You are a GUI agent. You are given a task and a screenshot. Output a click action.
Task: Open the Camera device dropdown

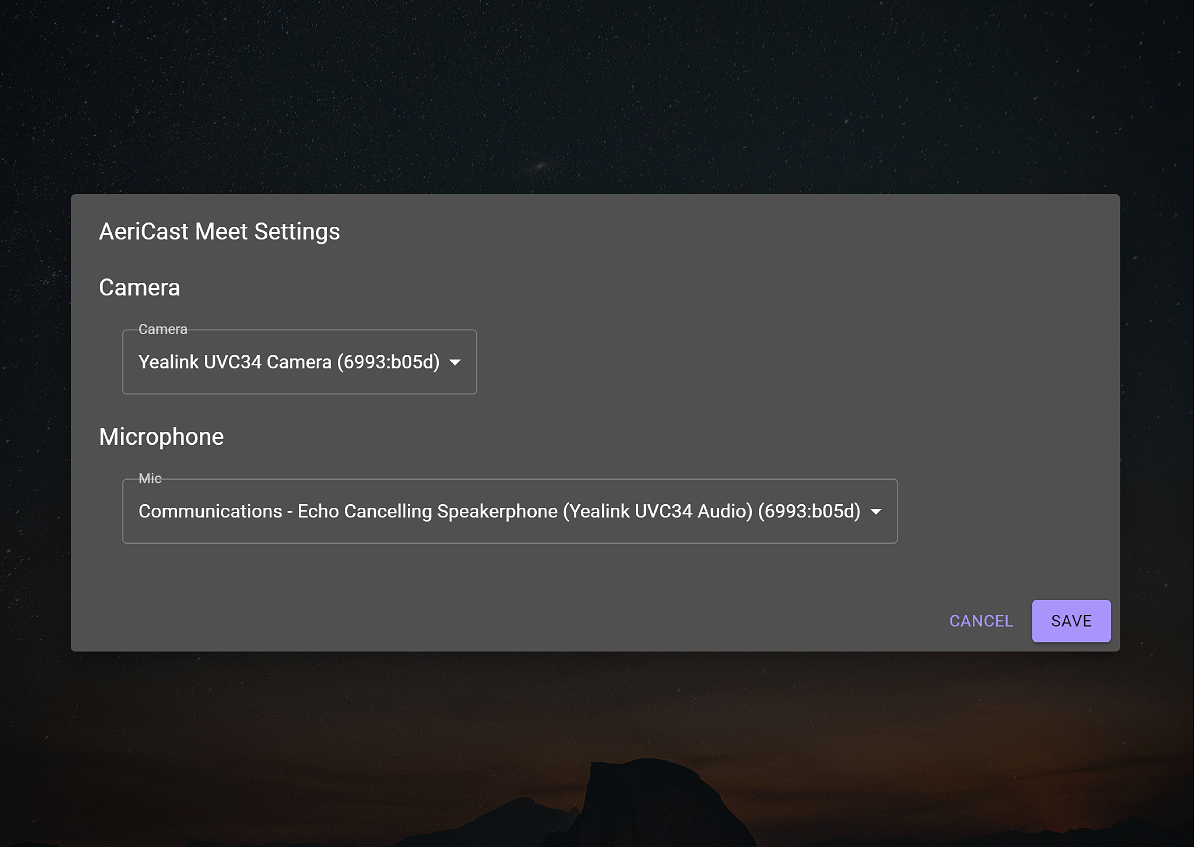click(299, 362)
